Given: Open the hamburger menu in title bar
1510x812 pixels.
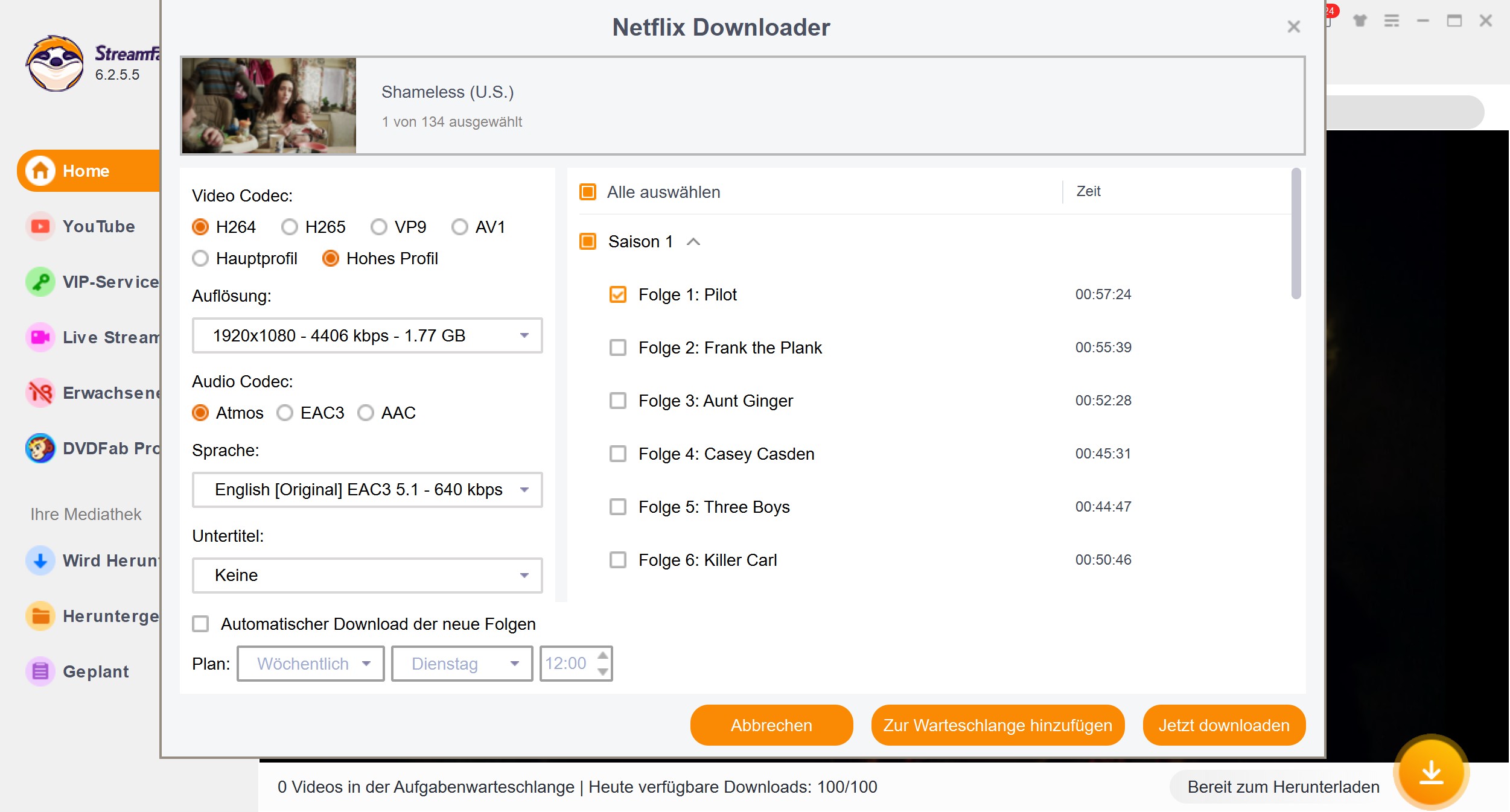Looking at the screenshot, I should (1391, 21).
